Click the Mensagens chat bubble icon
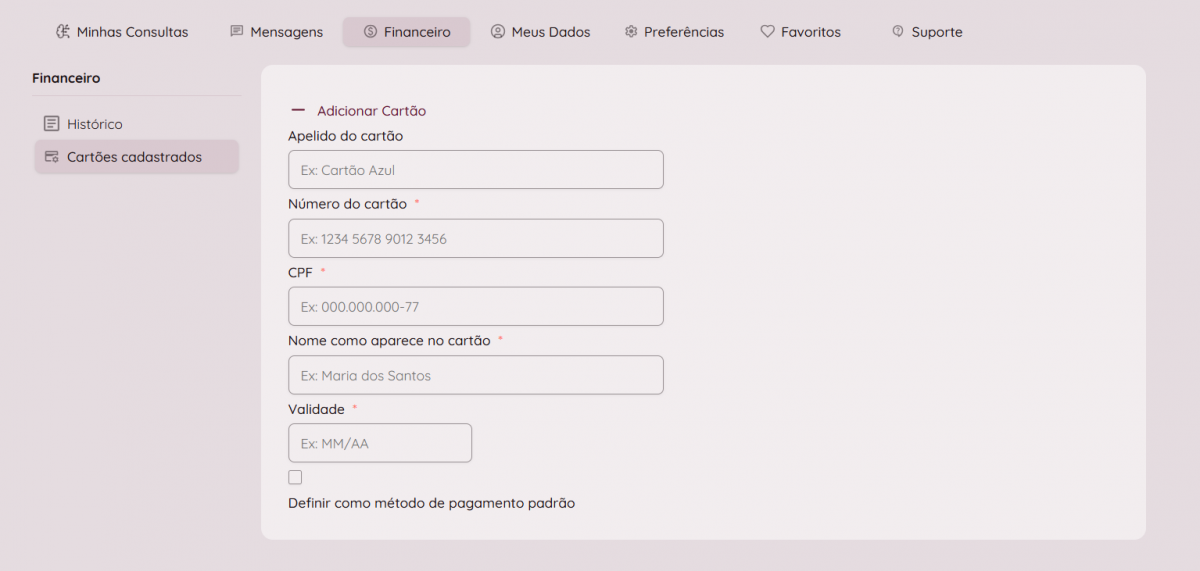Viewport: 1200px width, 571px height. pyautogui.click(x=237, y=32)
